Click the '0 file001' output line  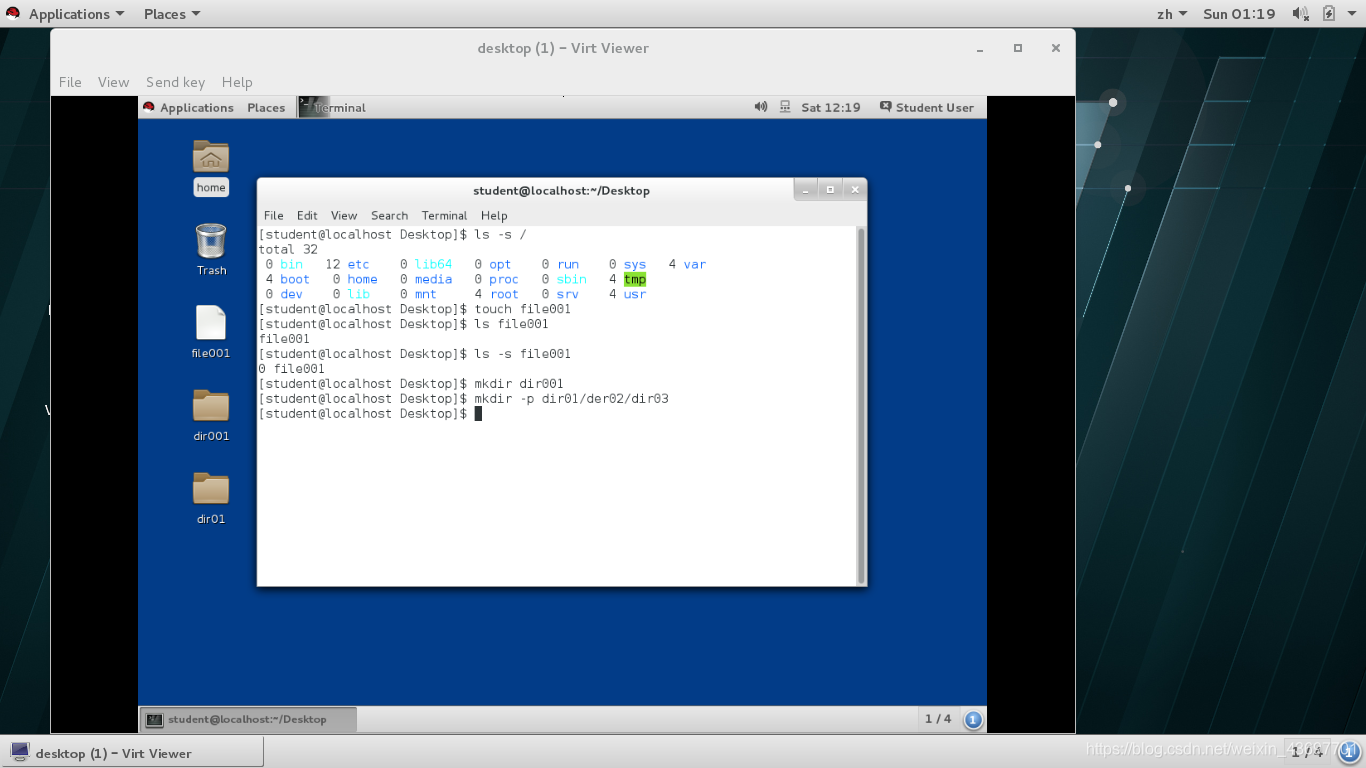click(x=291, y=368)
